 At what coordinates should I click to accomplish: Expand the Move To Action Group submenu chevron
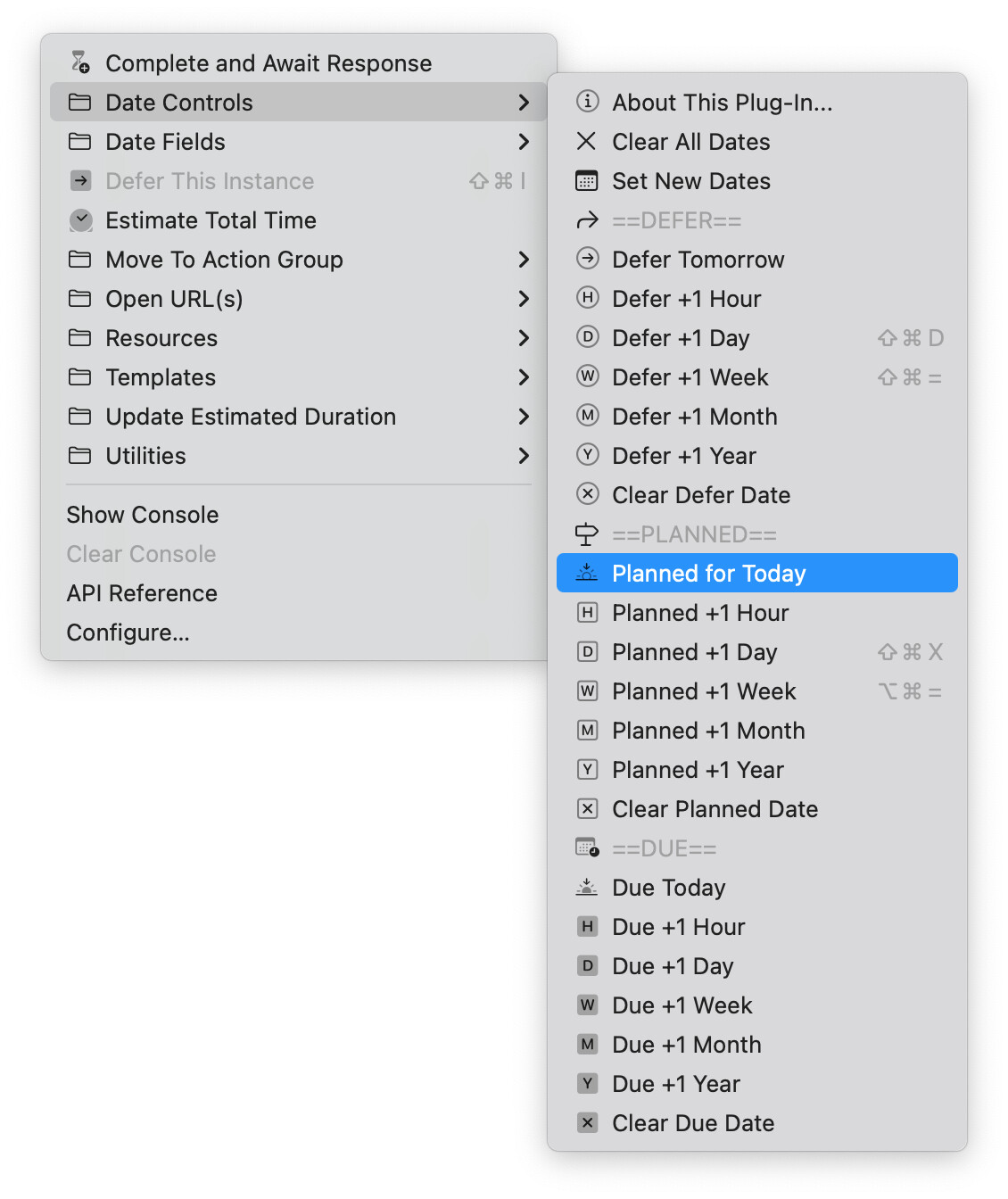(x=524, y=260)
